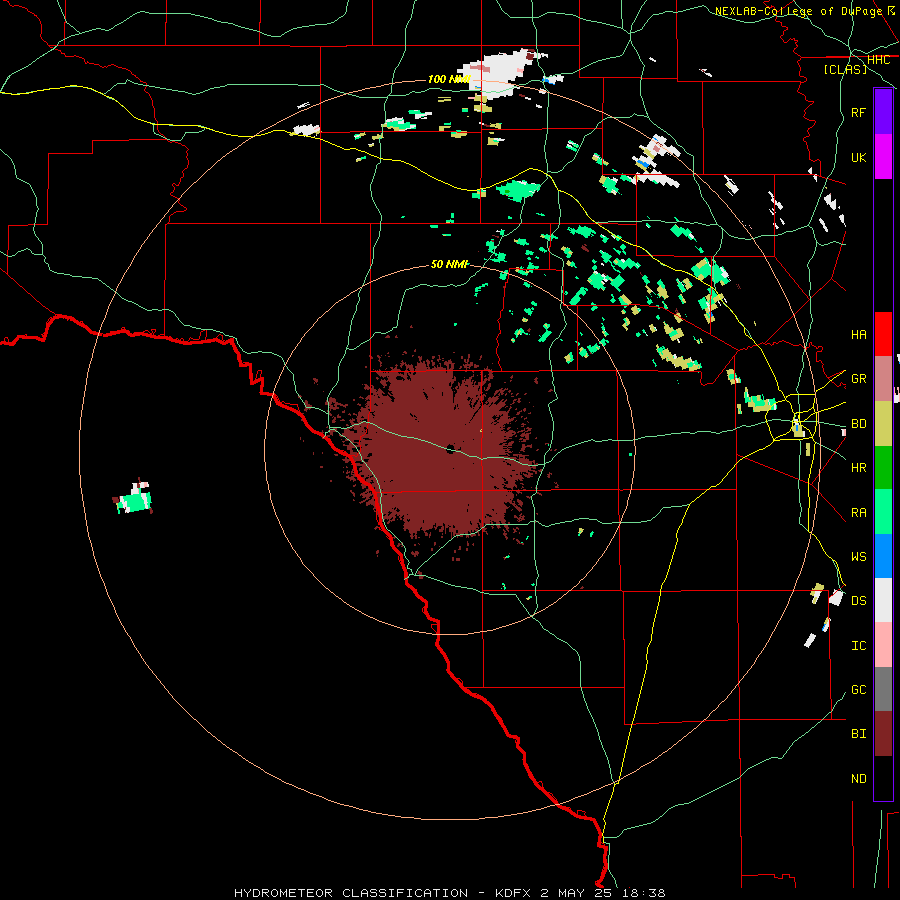Click the NEXLAB-College of DuPage credit text
900x900 pixels.
798,11
